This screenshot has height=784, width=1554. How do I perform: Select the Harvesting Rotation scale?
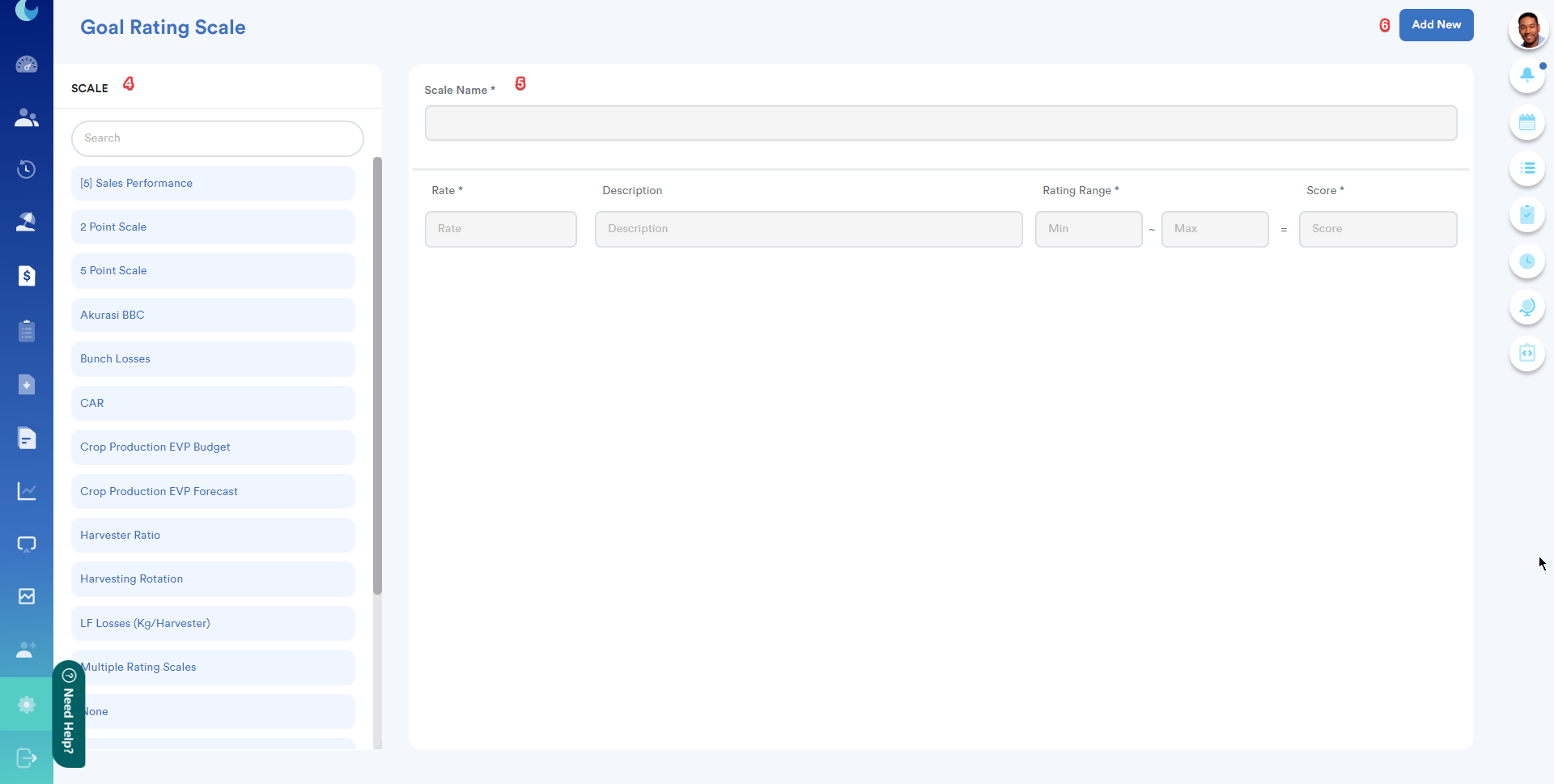tap(213, 579)
